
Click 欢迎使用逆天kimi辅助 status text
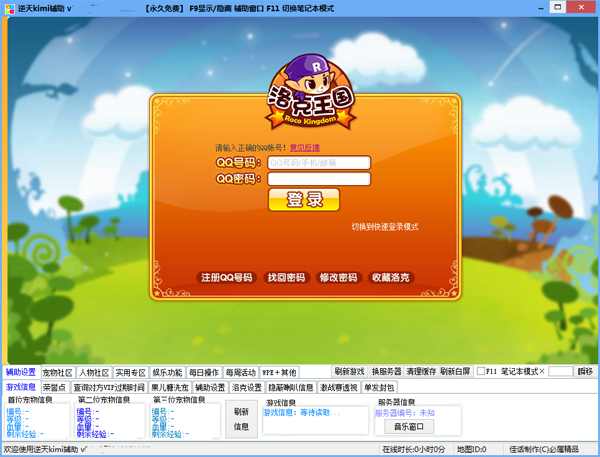point(45,449)
